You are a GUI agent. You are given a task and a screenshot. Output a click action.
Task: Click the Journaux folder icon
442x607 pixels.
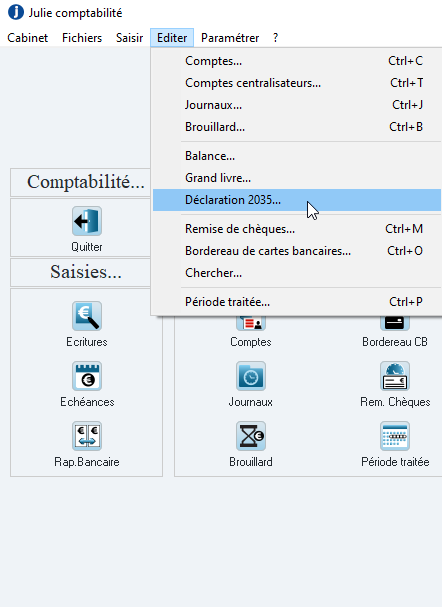coord(251,376)
